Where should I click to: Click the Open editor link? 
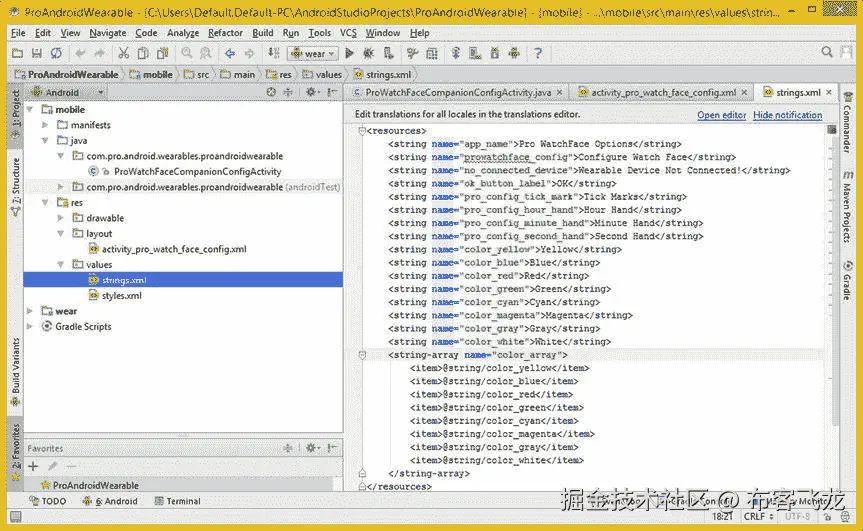pos(722,115)
